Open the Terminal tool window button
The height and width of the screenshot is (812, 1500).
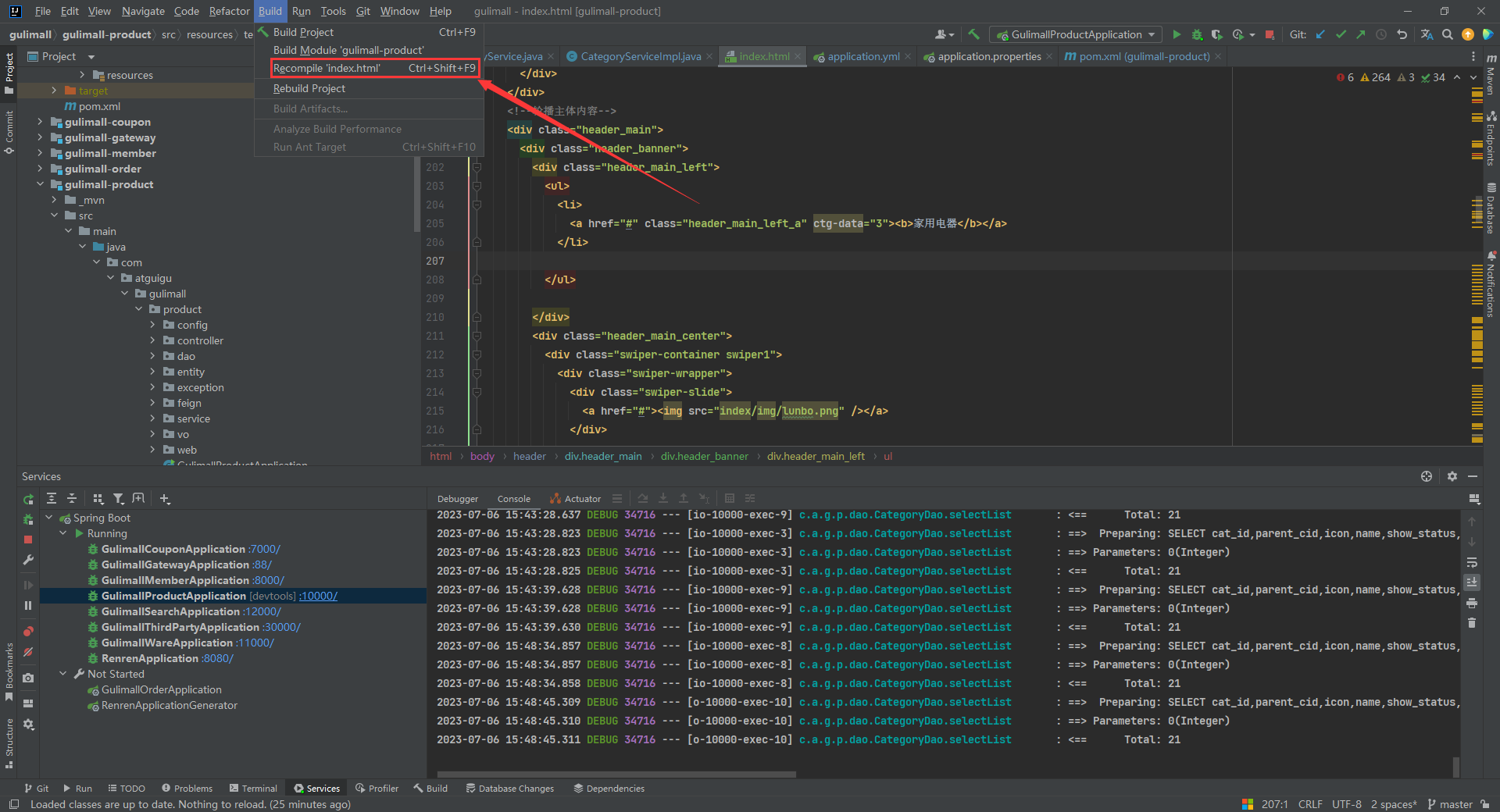[253, 789]
